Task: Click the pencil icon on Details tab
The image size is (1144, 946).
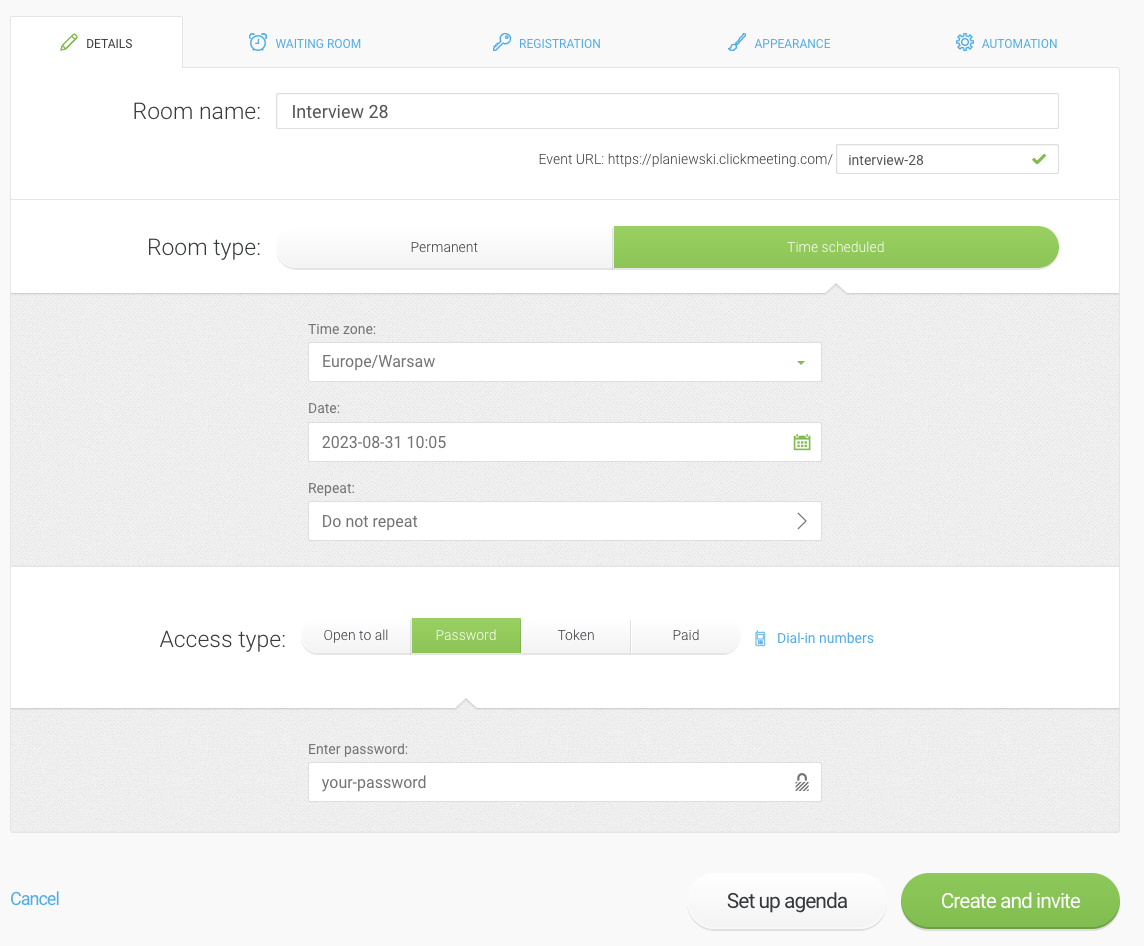Action: click(69, 42)
